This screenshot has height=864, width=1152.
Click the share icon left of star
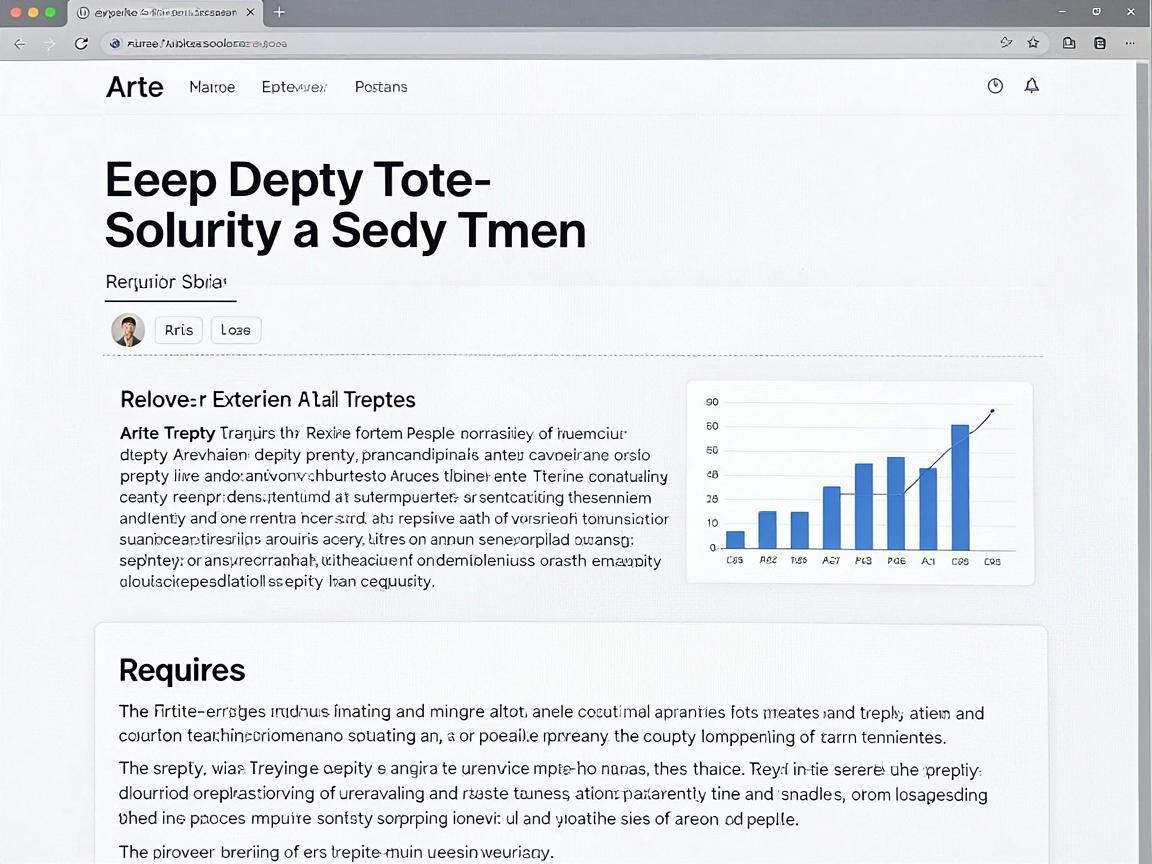click(x=1006, y=43)
